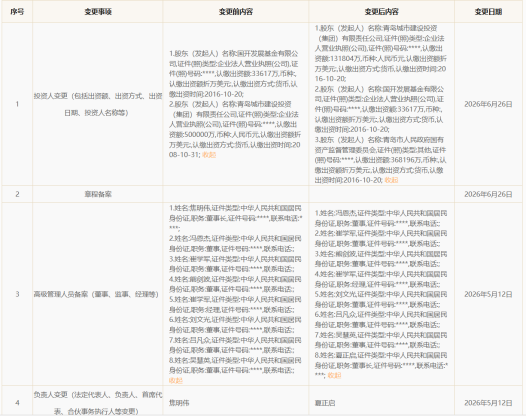Image resolution: width=526 pixels, height=416 pixels.
Task: Click the 章程备案 change item cell
Action: (98, 194)
